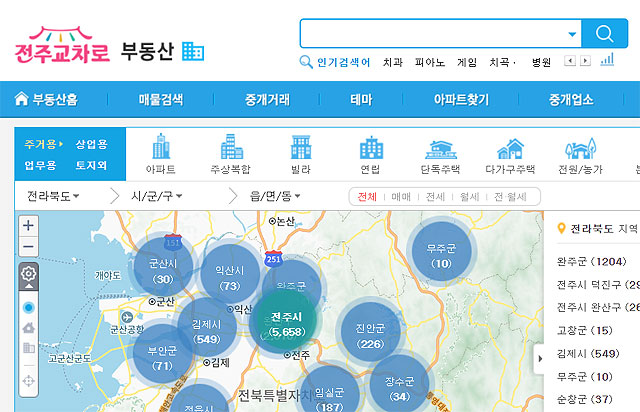Click the map crosshair location icon
Viewport: 640px width, 412px height.
pyautogui.click(x=29, y=381)
